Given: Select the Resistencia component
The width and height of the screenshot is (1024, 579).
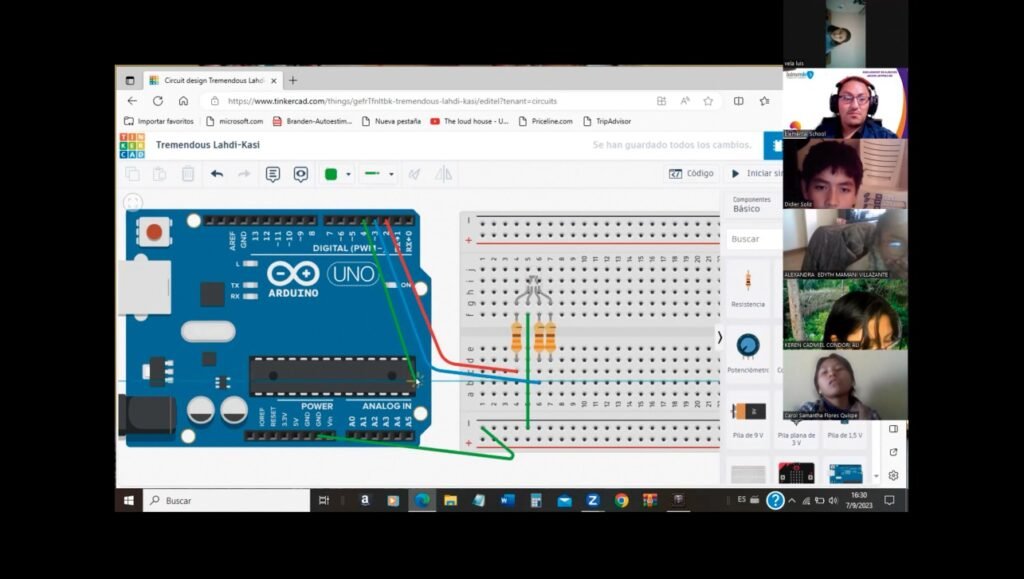Looking at the screenshot, I should (748, 288).
